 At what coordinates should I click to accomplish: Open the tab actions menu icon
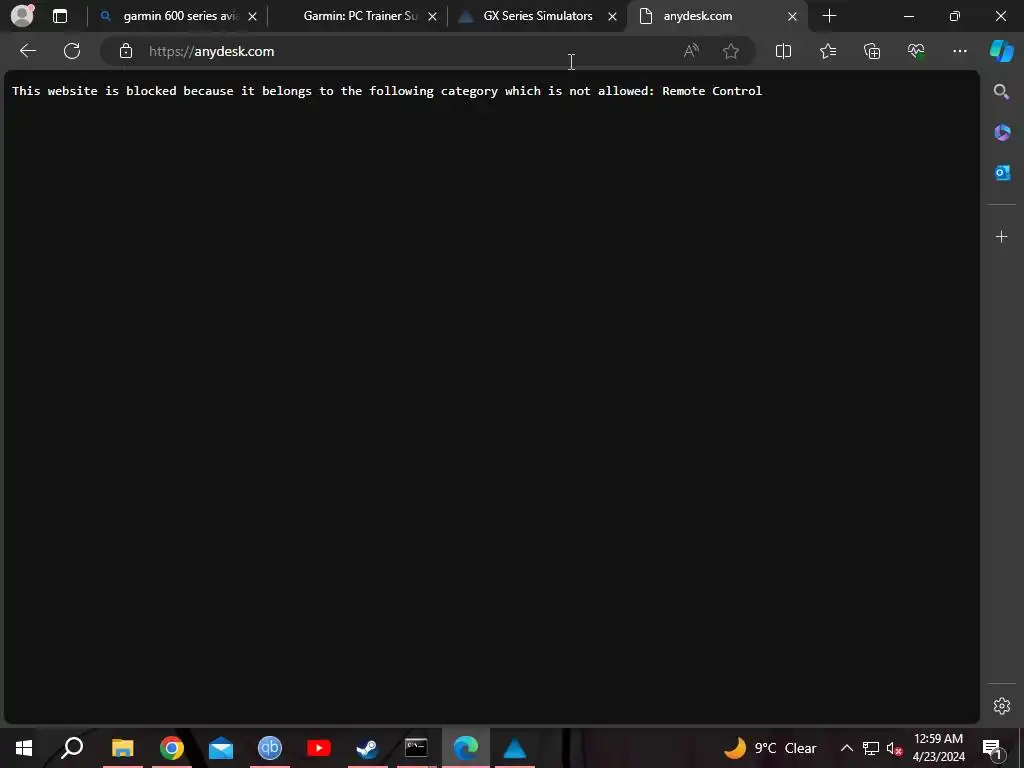[x=60, y=16]
